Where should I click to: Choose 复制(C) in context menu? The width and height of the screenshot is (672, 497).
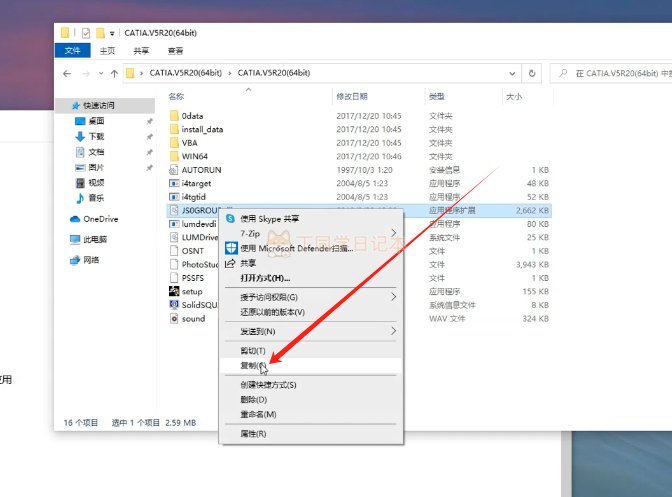pyautogui.click(x=312, y=365)
